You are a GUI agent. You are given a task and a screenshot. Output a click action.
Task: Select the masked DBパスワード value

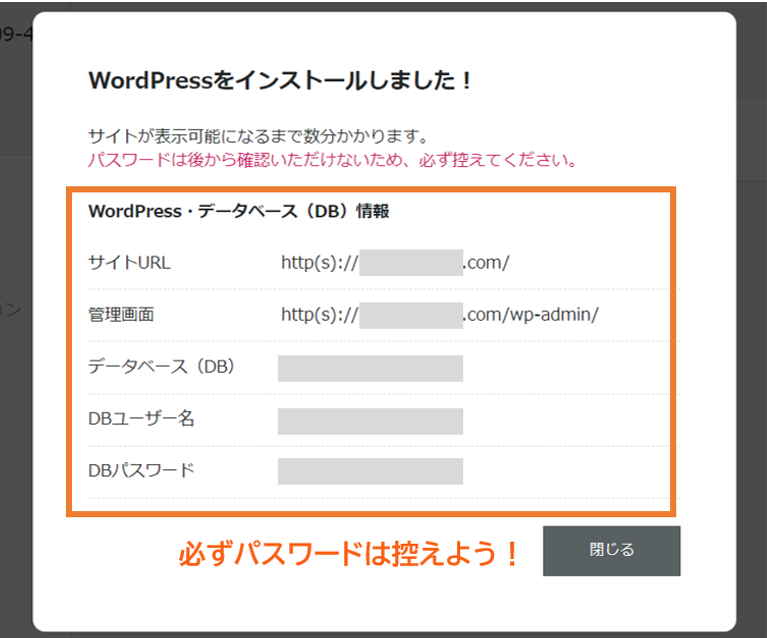click(370, 471)
